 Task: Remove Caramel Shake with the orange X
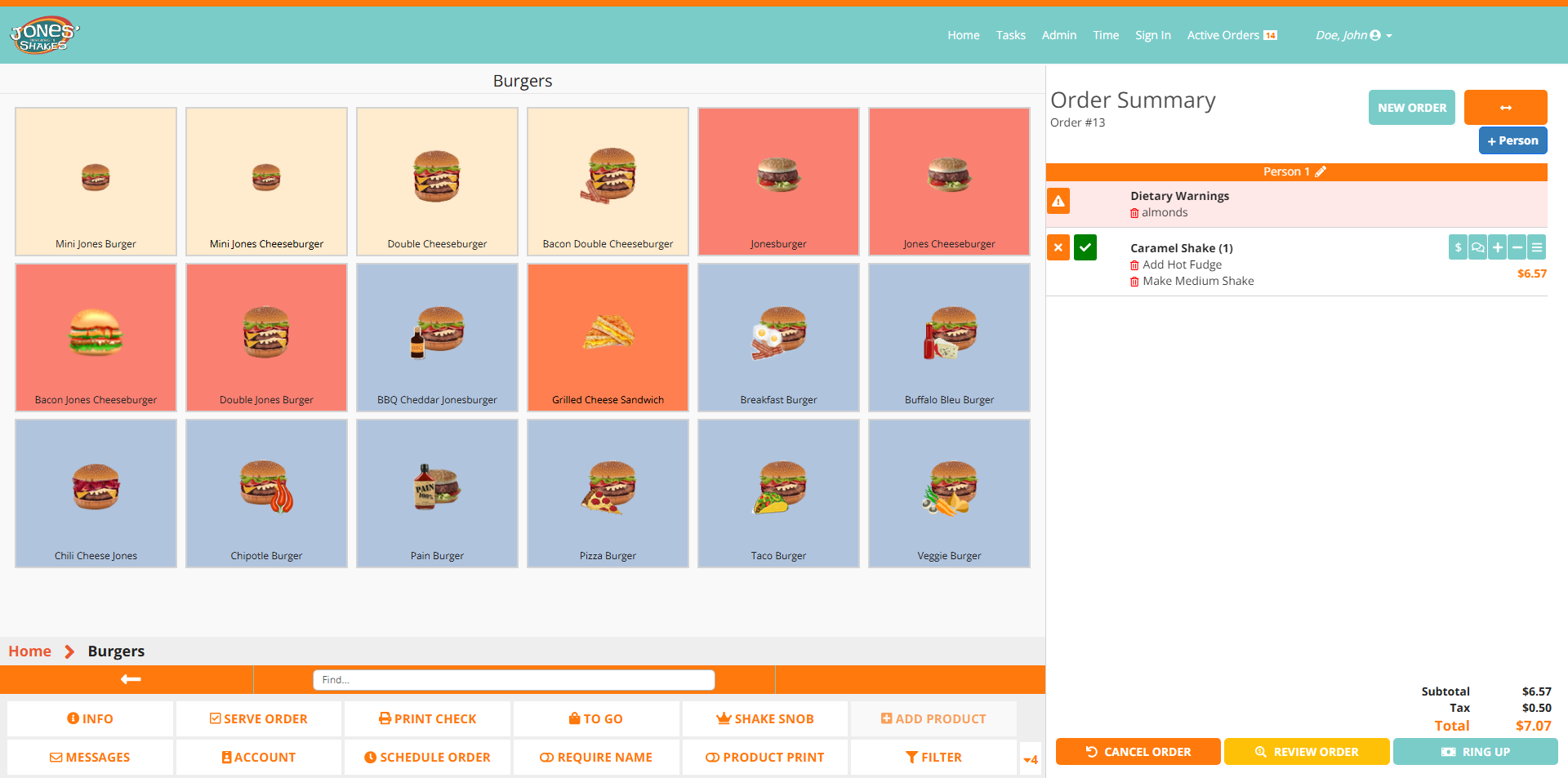pyautogui.click(x=1058, y=247)
